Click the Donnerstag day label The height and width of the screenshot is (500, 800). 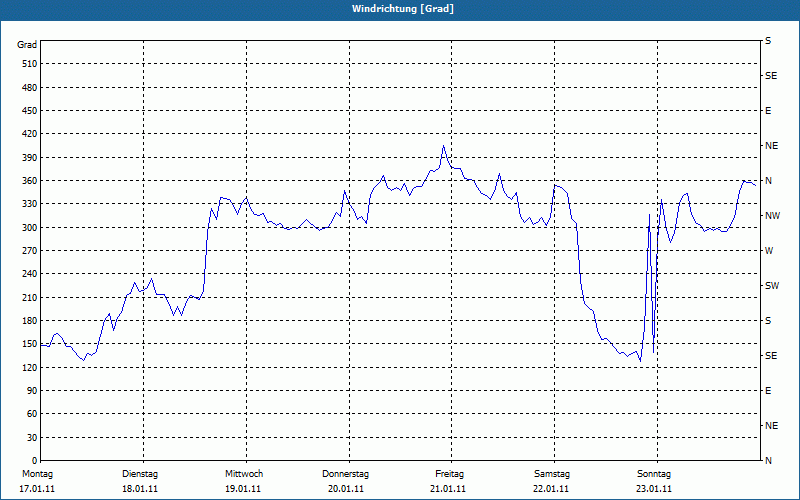[346, 474]
